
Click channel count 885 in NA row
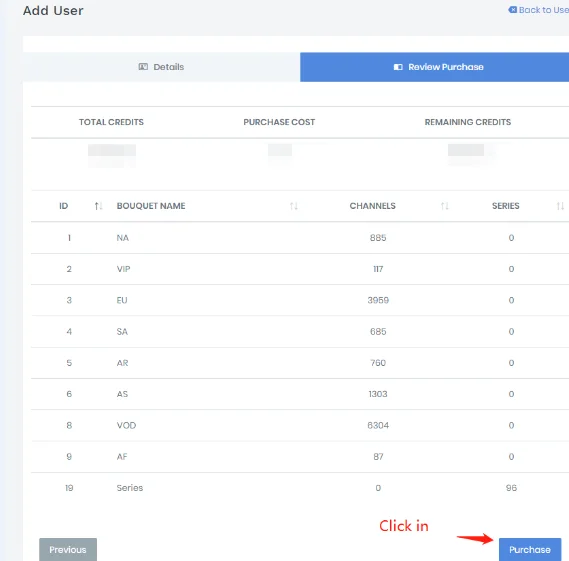click(x=378, y=238)
